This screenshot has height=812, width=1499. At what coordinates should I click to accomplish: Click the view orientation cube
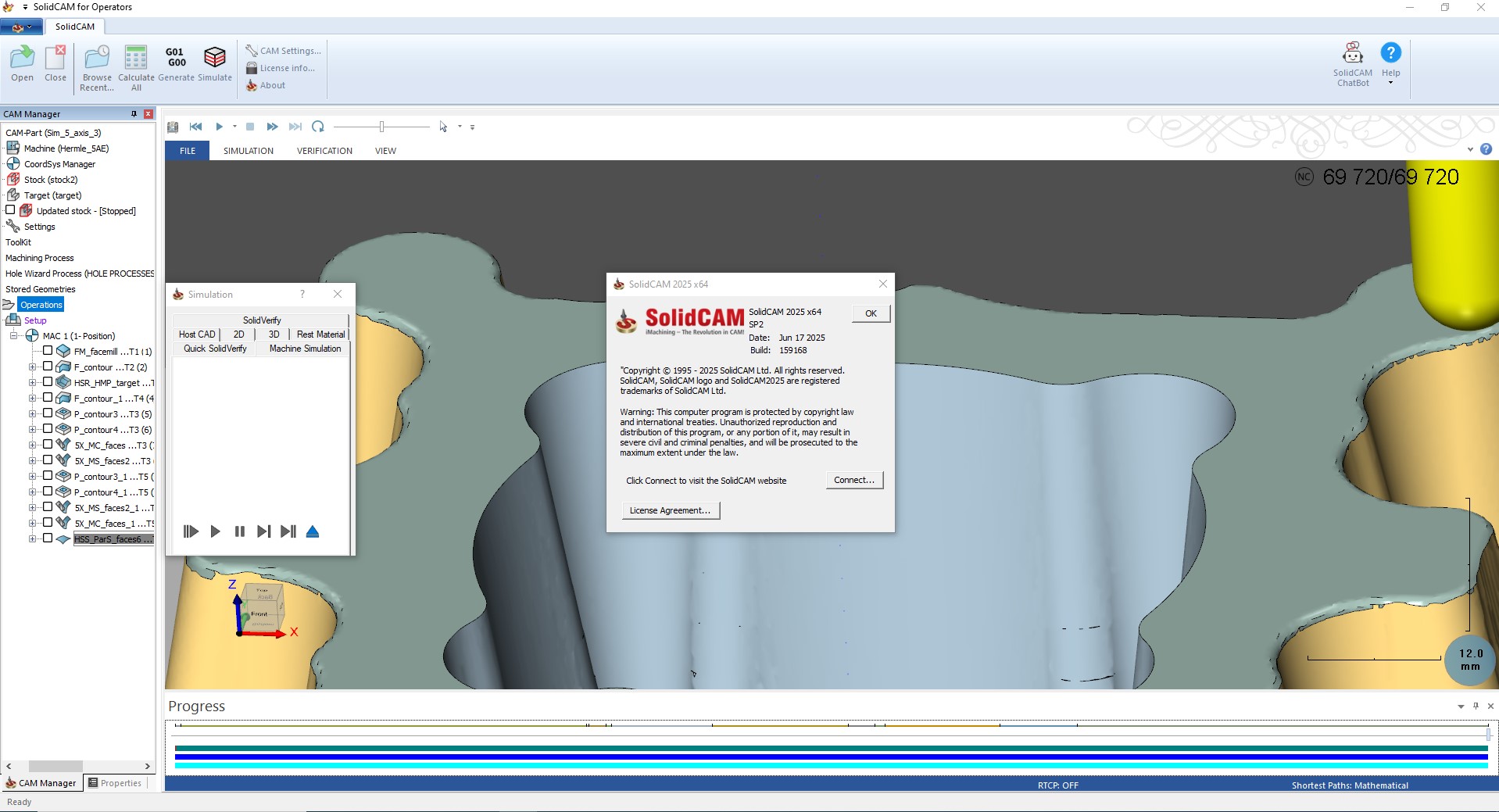tap(263, 606)
